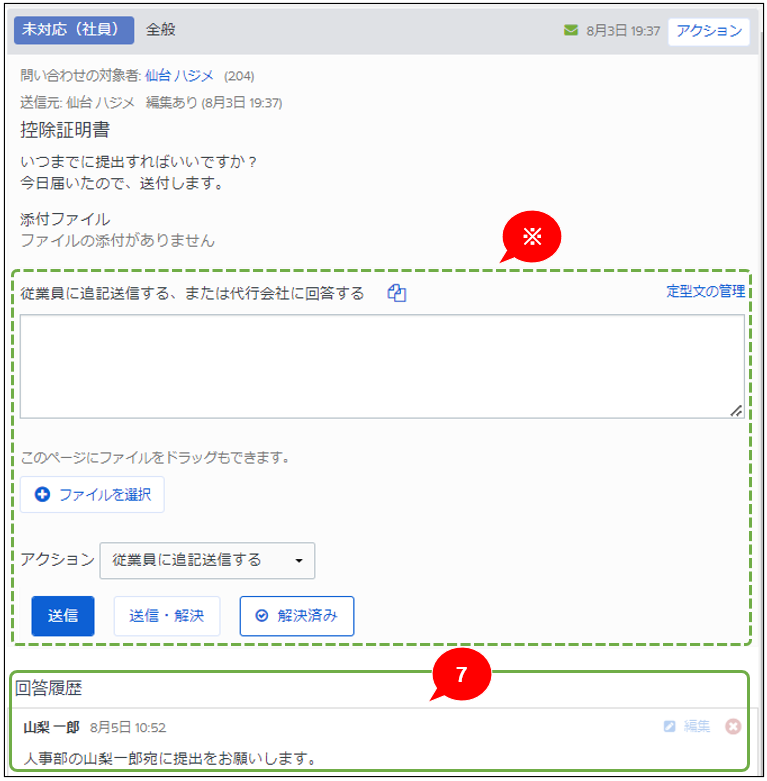The width and height of the screenshot is (767, 781).
Task: Click the text area corner grip
Action: tap(736, 410)
